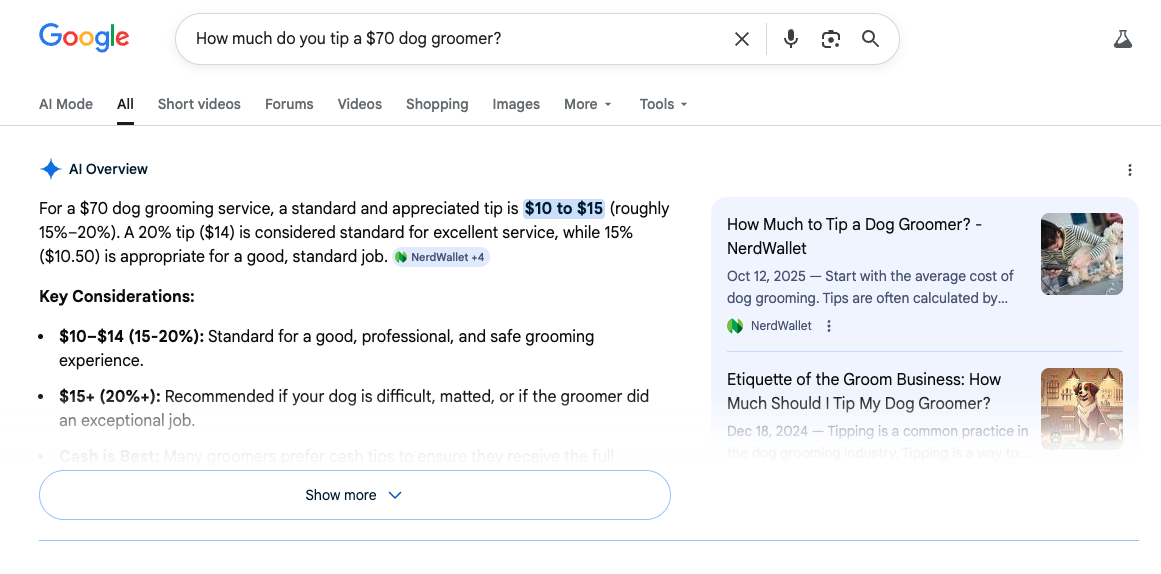Click the dog grooming thumbnail from NerdWallet
Image resolution: width=1161 pixels, height=574 pixels.
1081,254
